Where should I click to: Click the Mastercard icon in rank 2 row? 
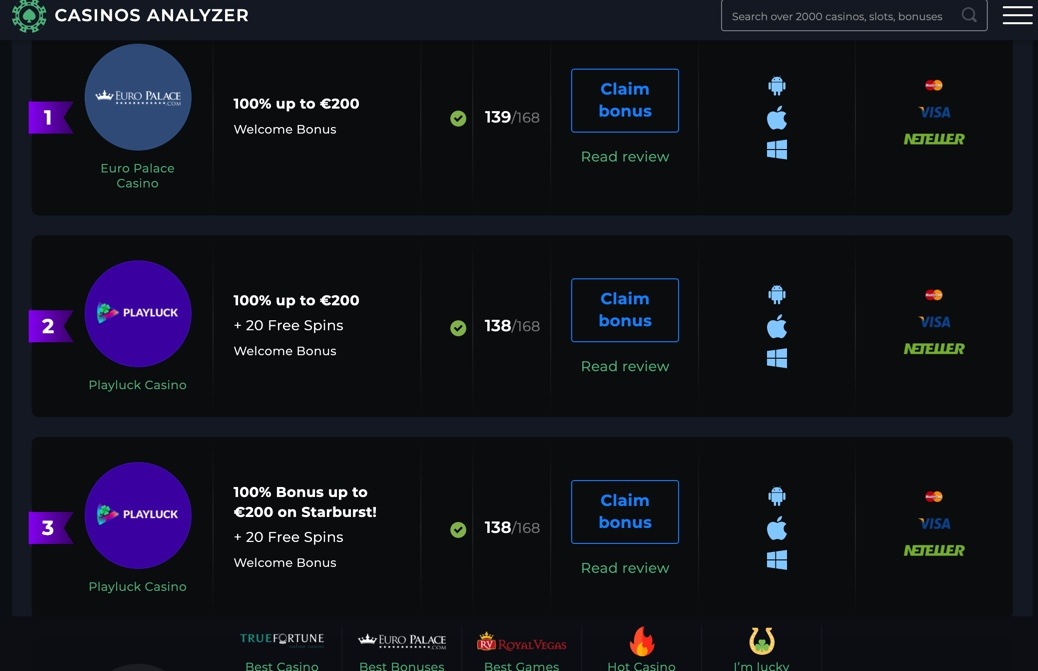[x=934, y=295]
